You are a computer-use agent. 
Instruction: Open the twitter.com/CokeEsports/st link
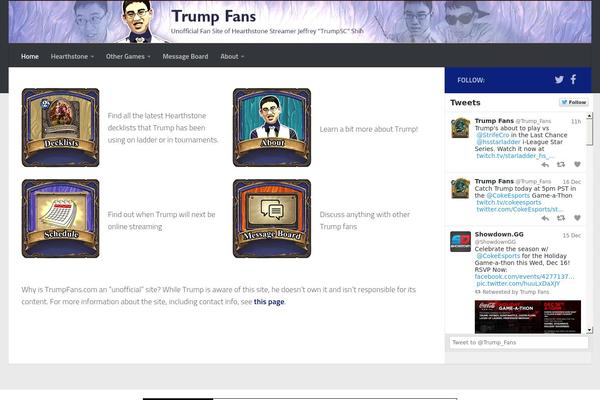coord(520,209)
